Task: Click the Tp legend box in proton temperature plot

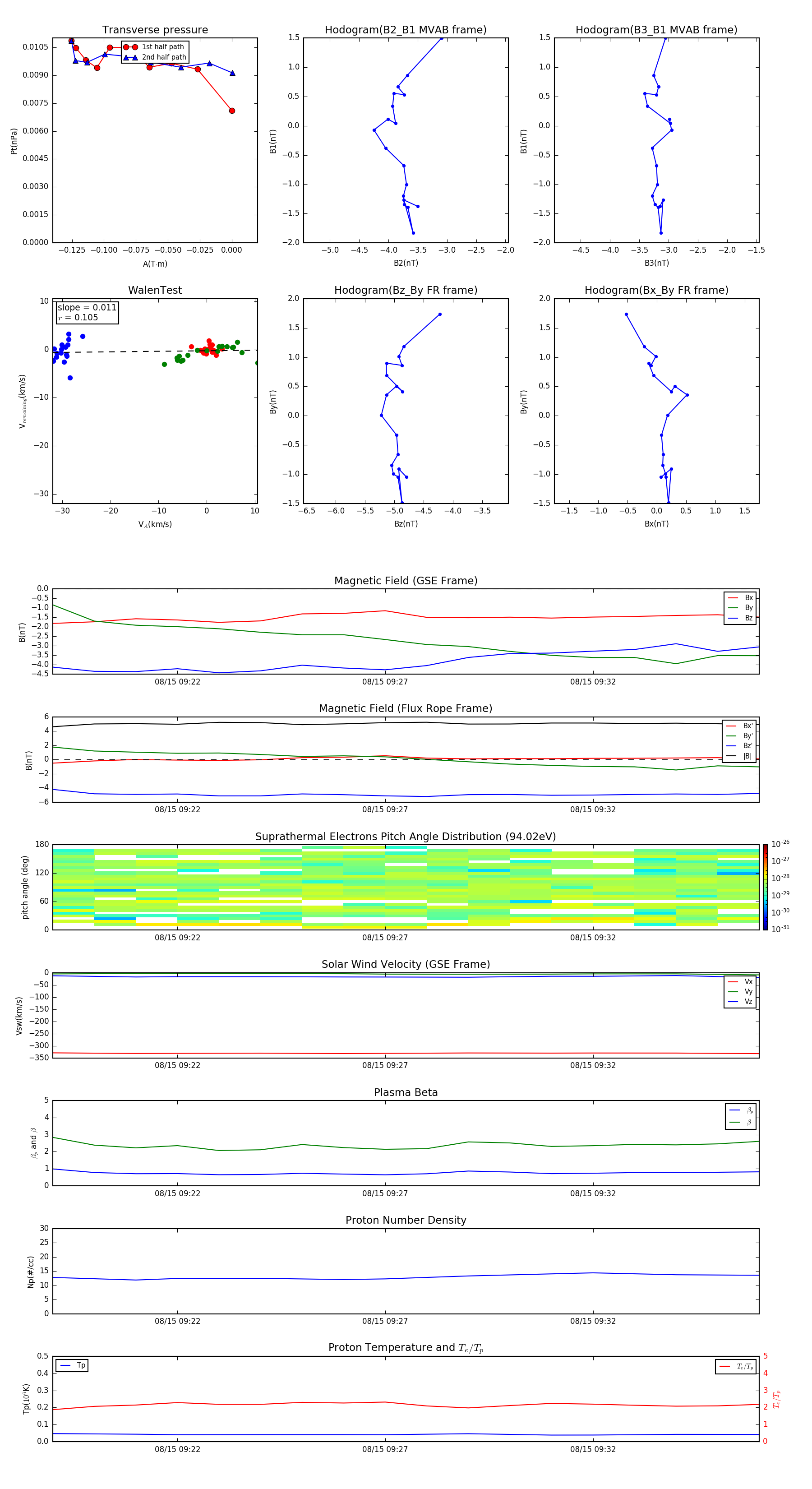Action: pyautogui.click(x=72, y=1365)
